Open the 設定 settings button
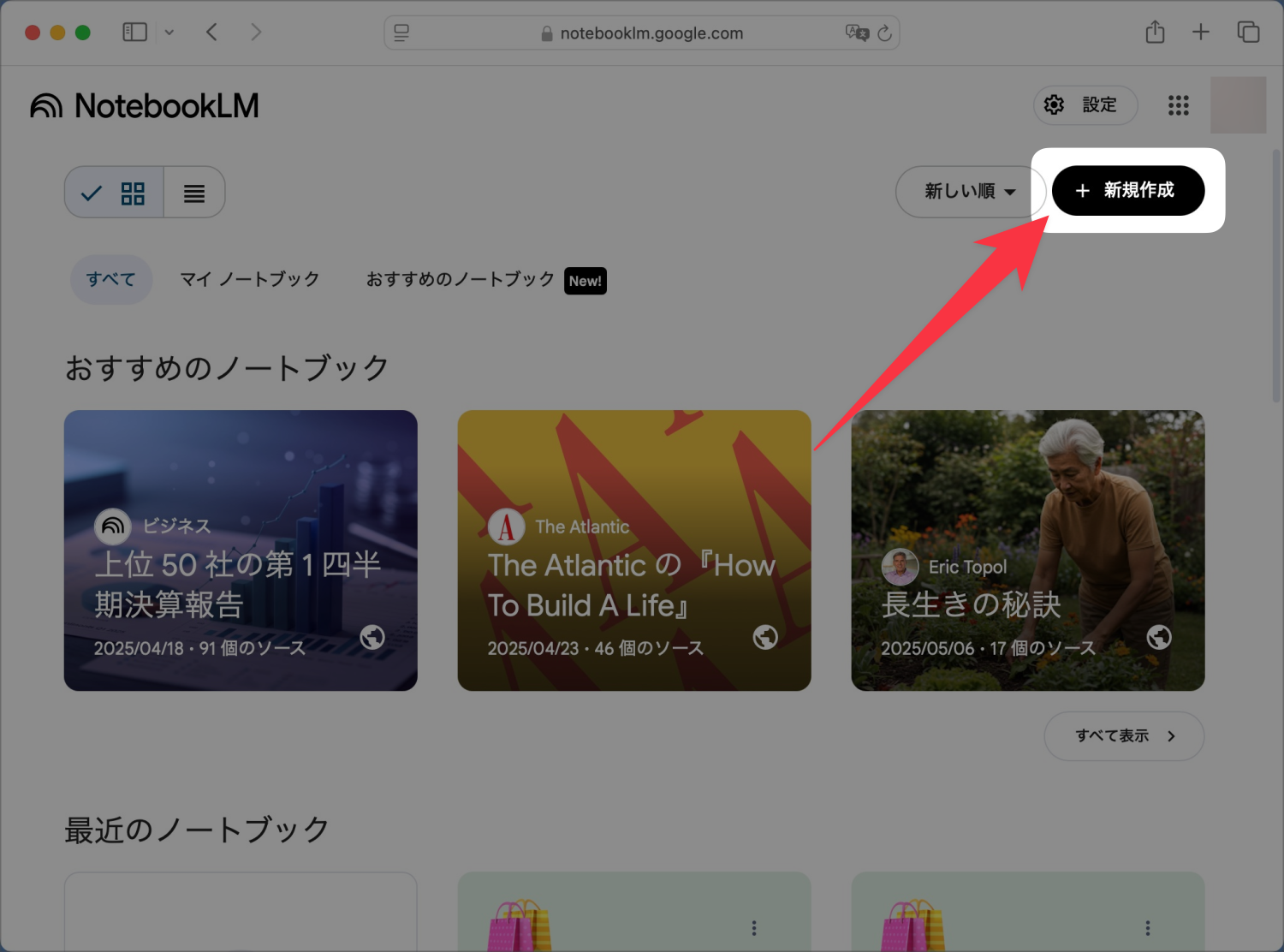 tap(1085, 105)
